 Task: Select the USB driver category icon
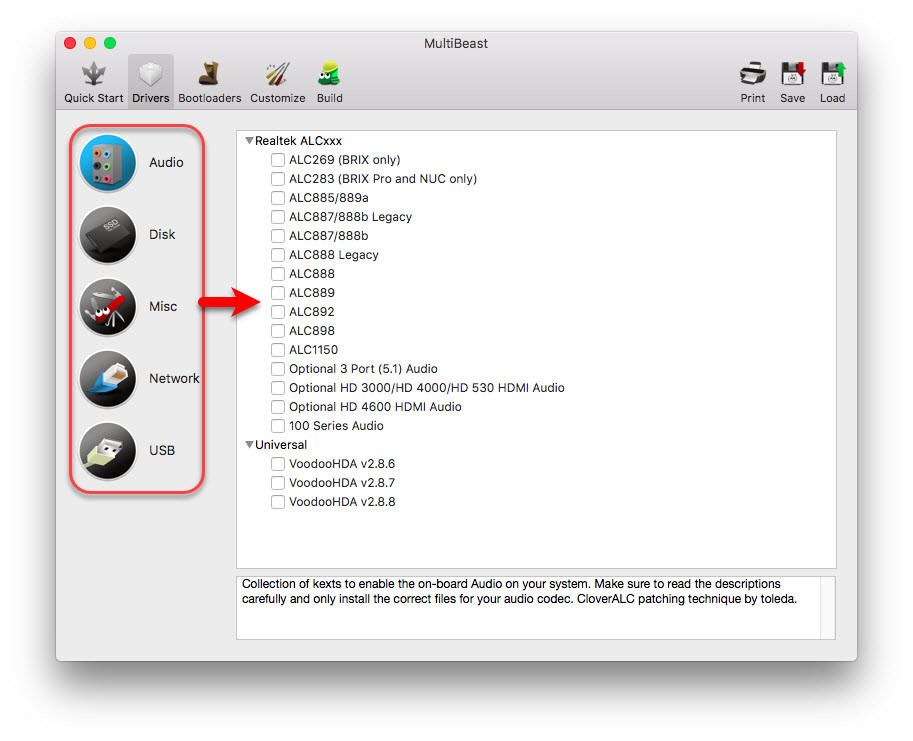(108, 451)
